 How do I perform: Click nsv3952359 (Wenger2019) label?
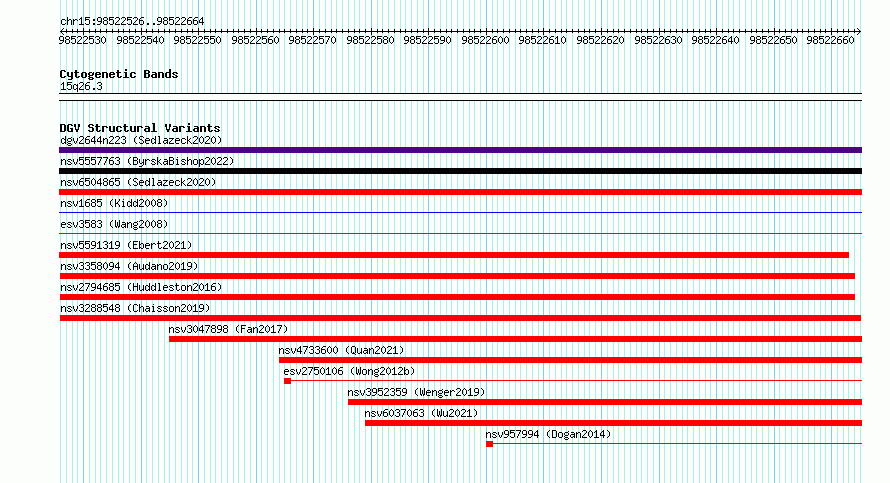(416, 392)
